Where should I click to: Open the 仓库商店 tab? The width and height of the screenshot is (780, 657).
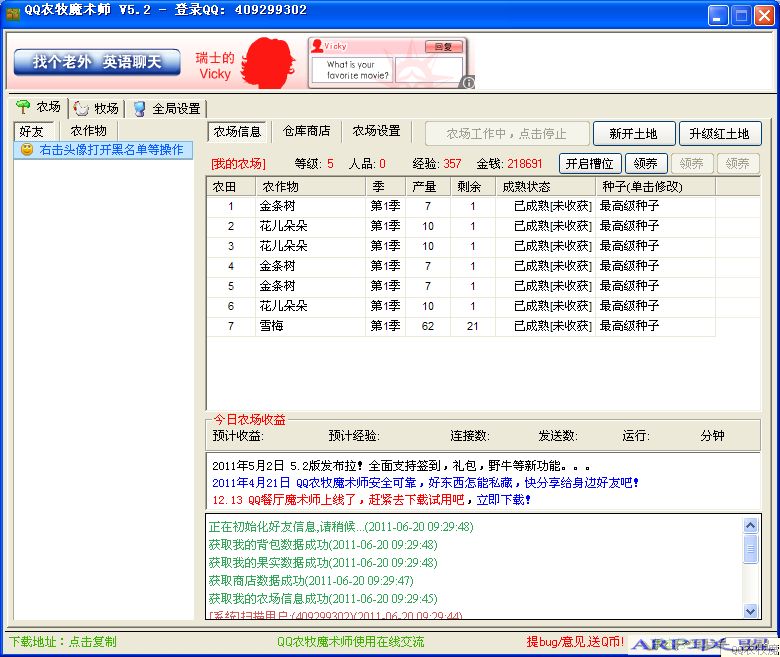(x=306, y=131)
